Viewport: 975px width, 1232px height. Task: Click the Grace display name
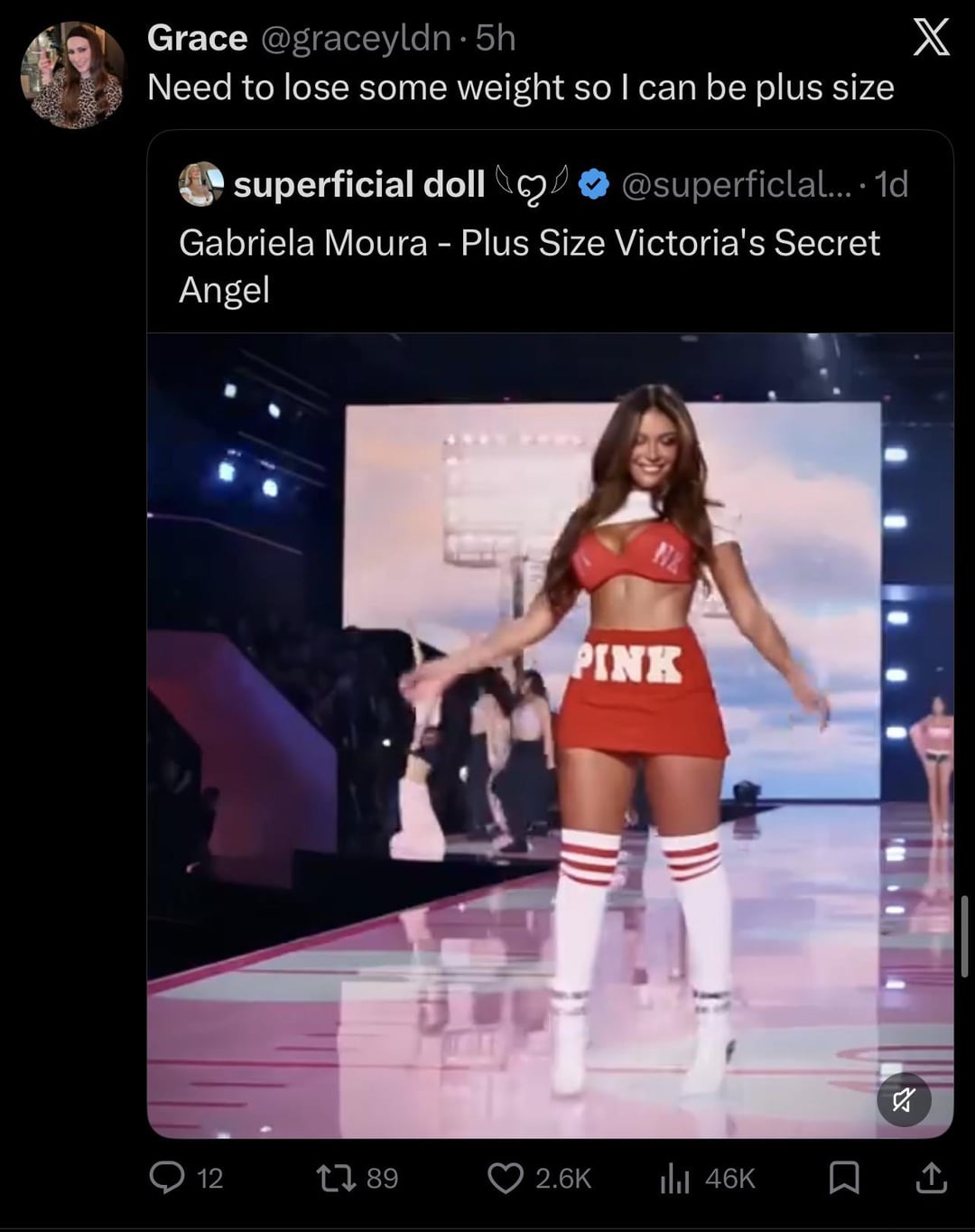[x=197, y=38]
